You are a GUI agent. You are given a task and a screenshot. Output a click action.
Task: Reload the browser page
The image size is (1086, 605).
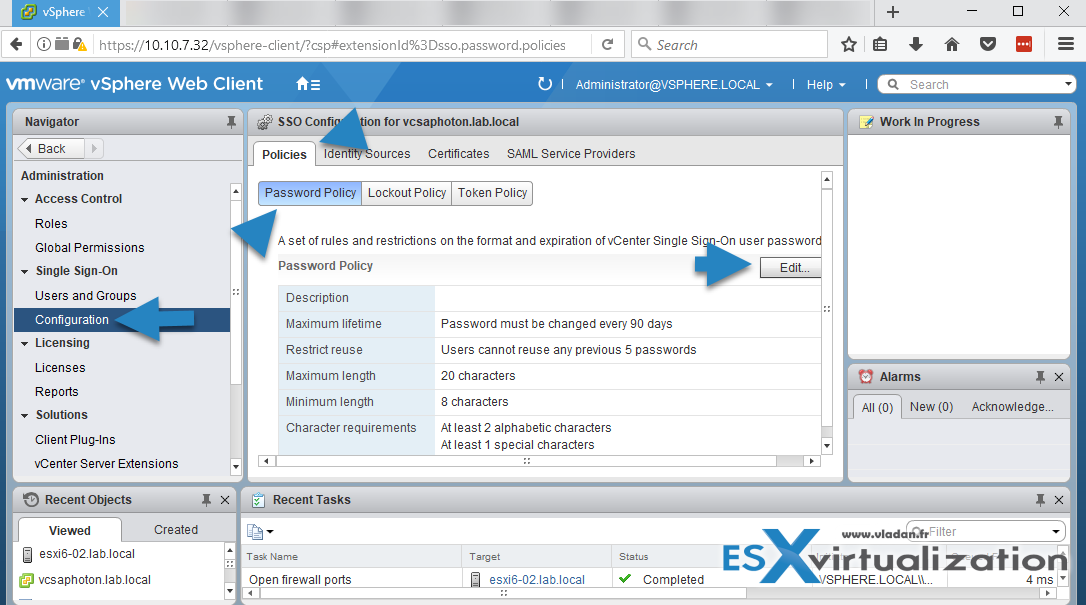pyautogui.click(x=607, y=44)
